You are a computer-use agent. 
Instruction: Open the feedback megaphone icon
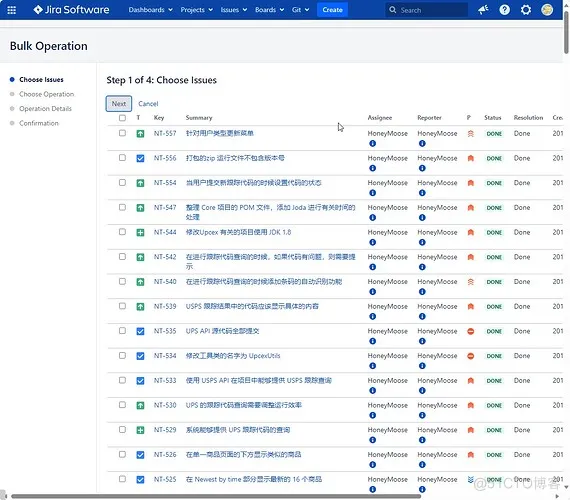pos(483,10)
